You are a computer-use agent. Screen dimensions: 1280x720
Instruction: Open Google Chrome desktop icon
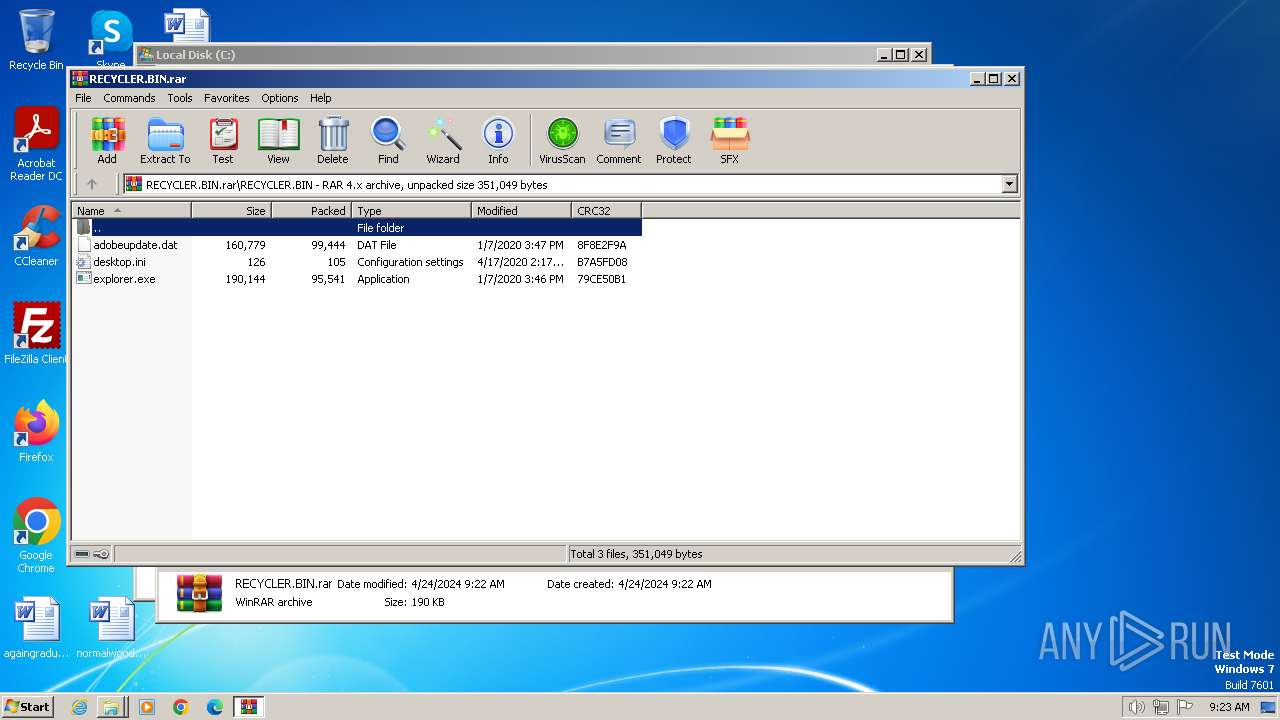pos(36,536)
